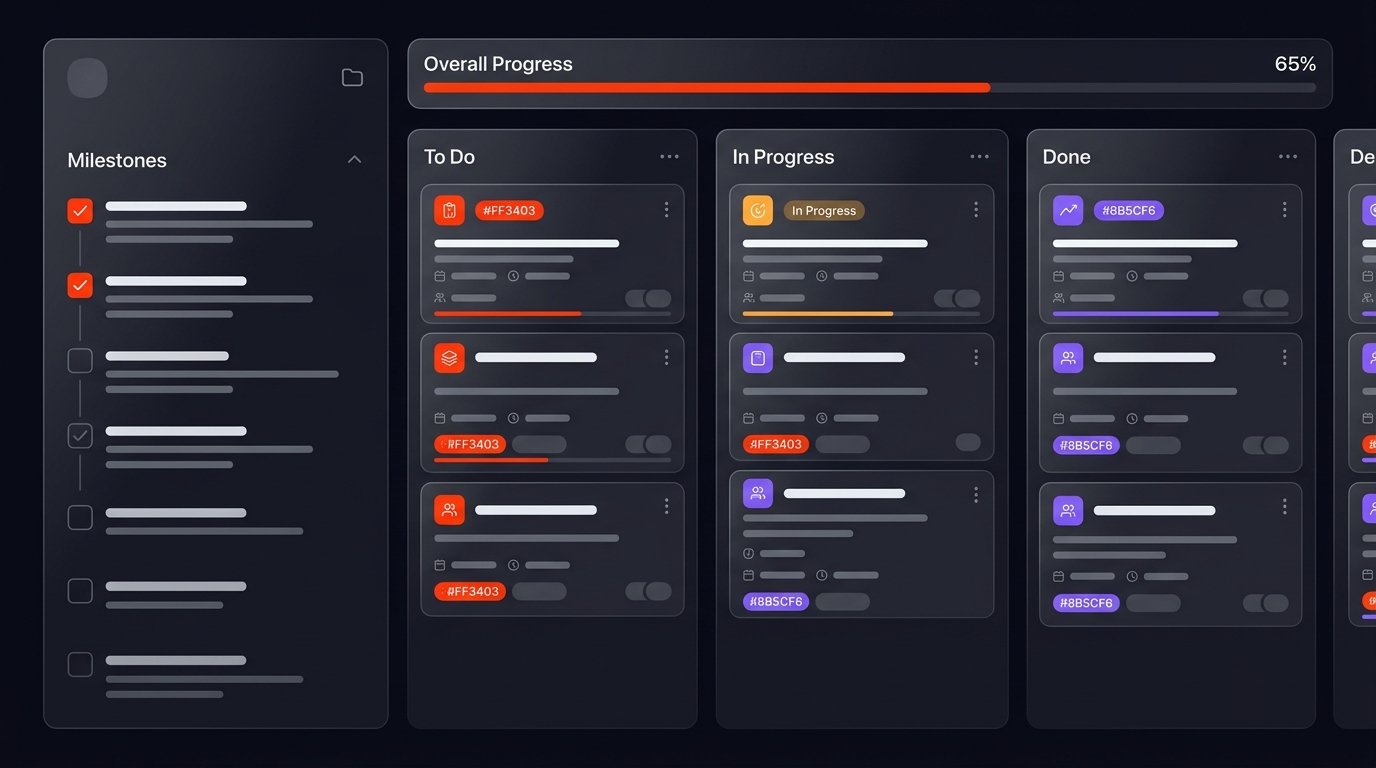
Task: Click the red layers stack icon in To Do
Action: (449, 357)
